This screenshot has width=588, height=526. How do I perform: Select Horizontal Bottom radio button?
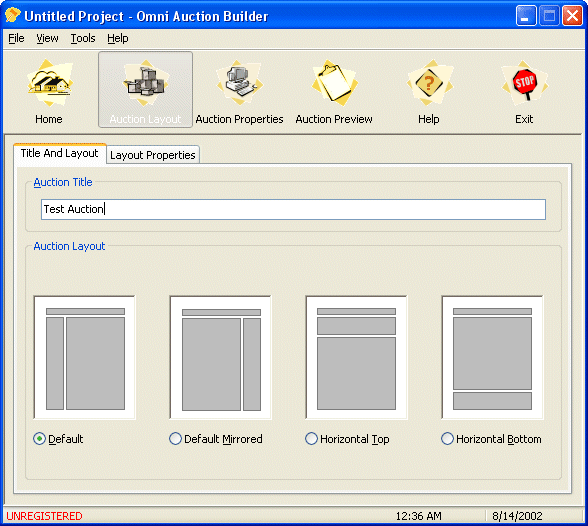(447, 439)
